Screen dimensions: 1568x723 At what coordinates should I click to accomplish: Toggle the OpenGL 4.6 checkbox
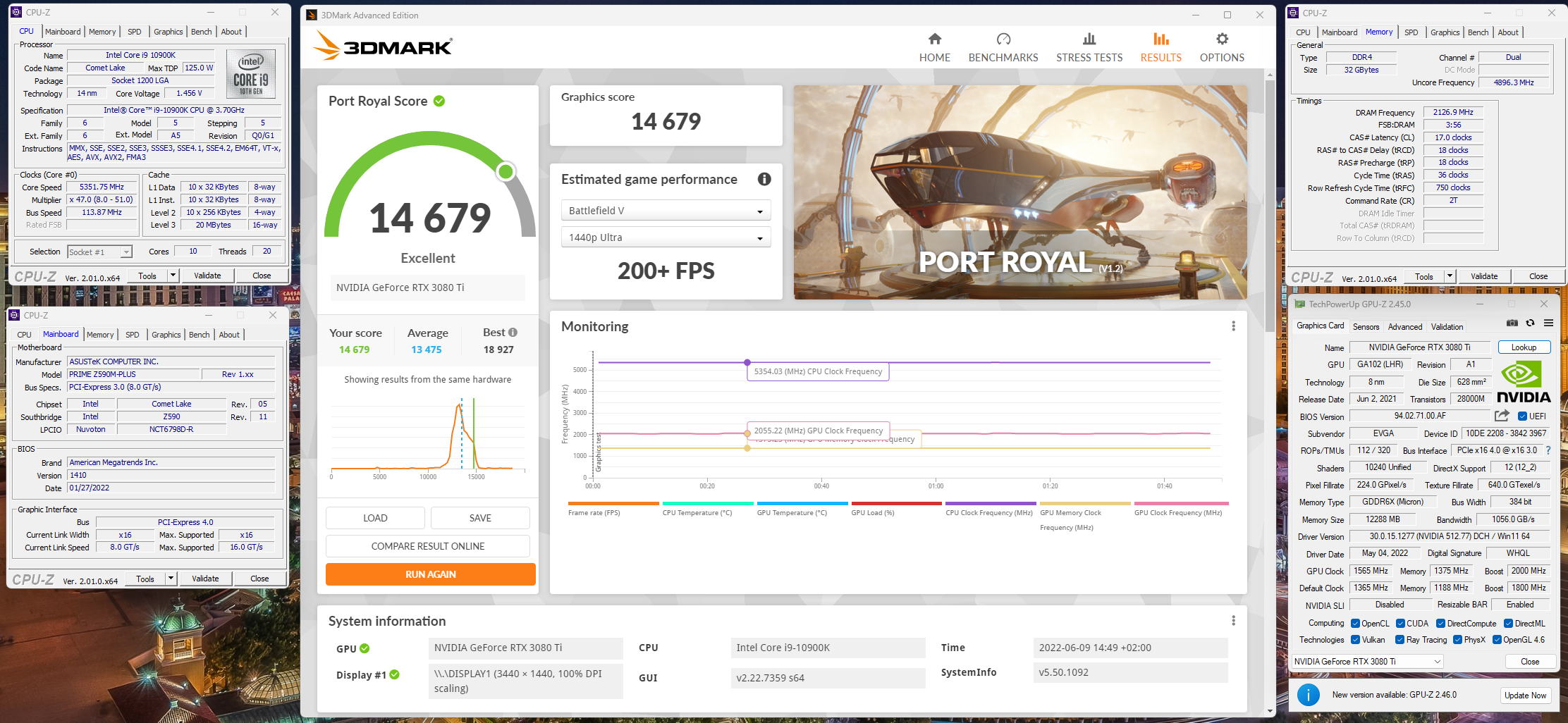coord(1496,640)
